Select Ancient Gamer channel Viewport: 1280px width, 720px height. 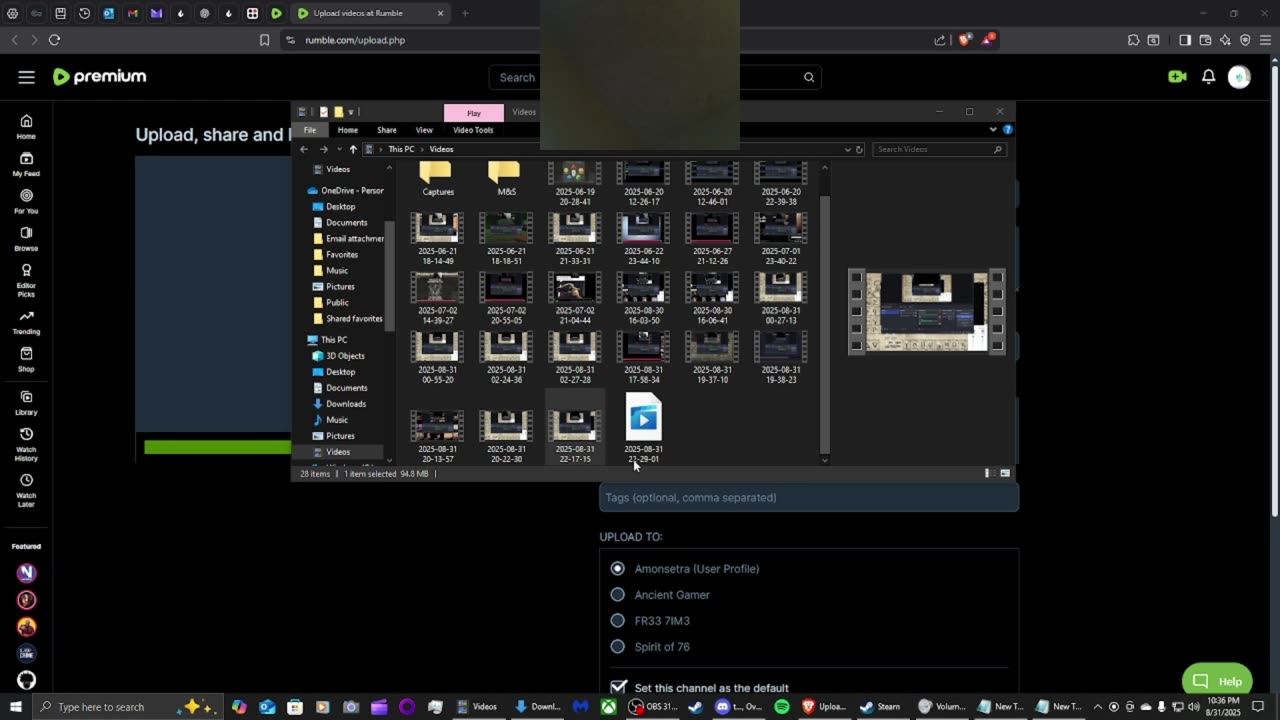point(617,595)
